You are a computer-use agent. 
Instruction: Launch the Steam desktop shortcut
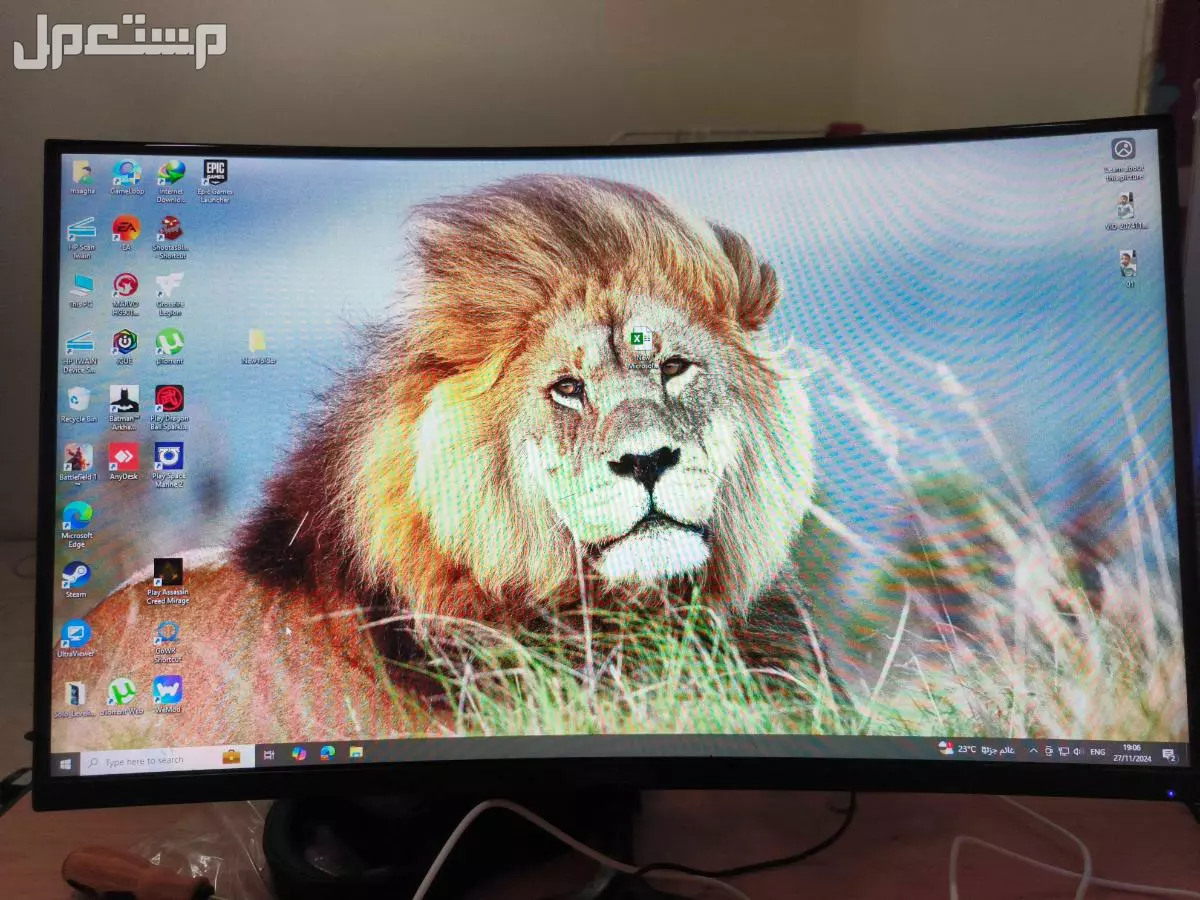point(76,580)
